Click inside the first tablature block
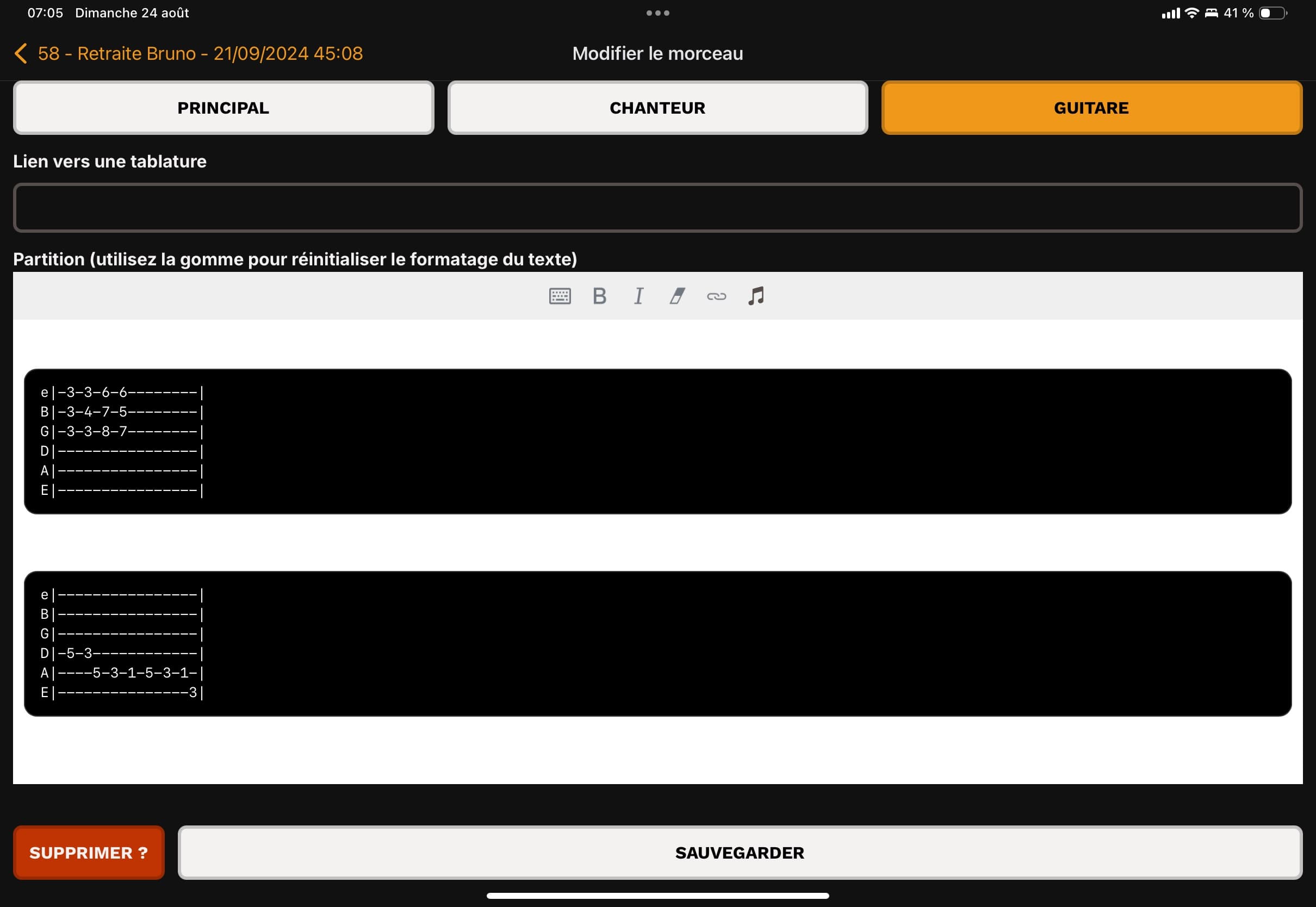Viewport: 1316px width, 907px height. pyautogui.click(x=657, y=441)
